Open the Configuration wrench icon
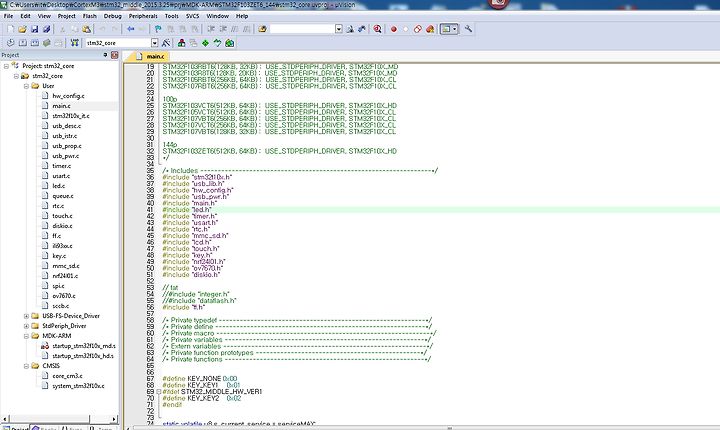 (x=468, y=29)
